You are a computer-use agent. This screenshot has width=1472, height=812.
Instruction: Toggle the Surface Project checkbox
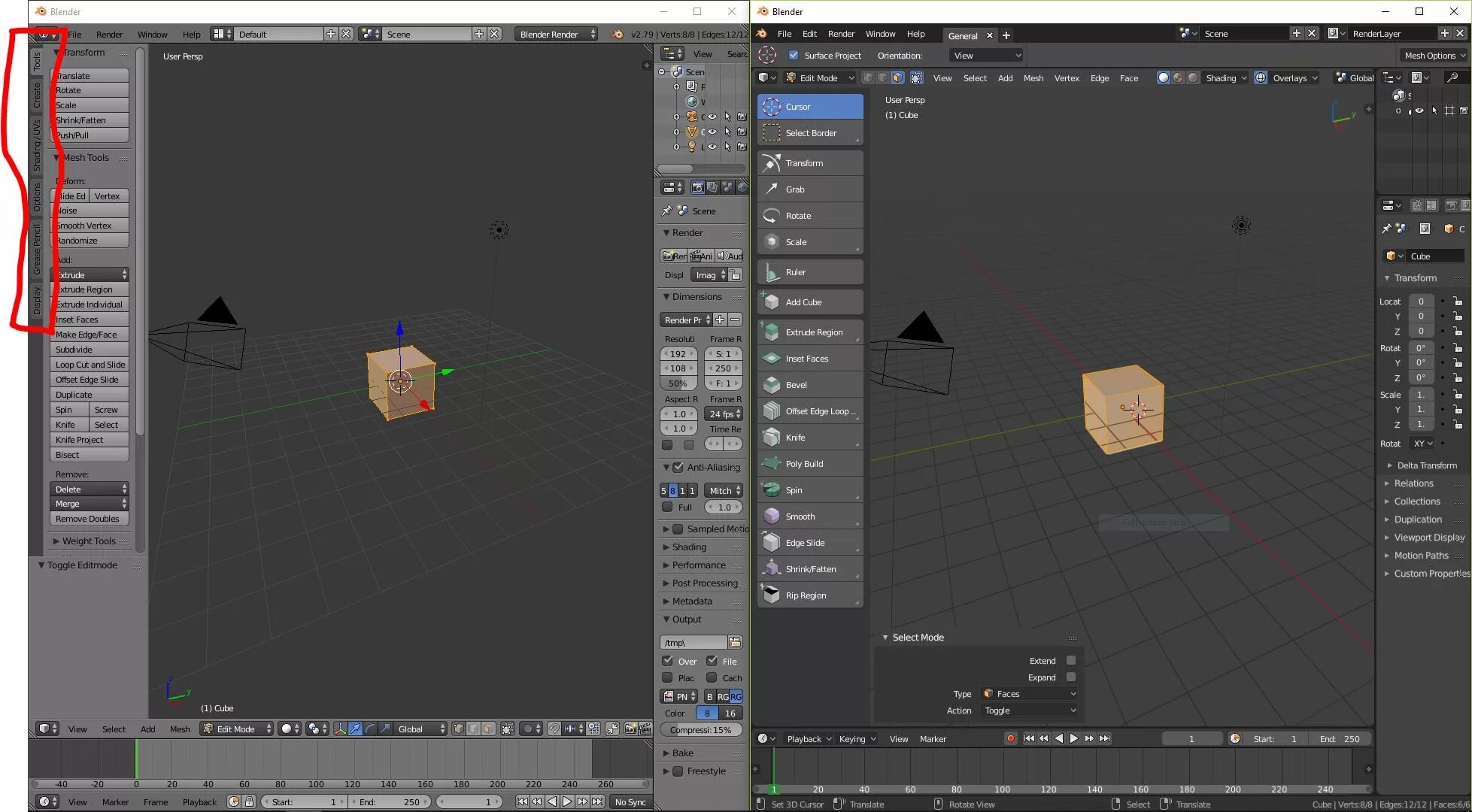click(x=794, y=55)
